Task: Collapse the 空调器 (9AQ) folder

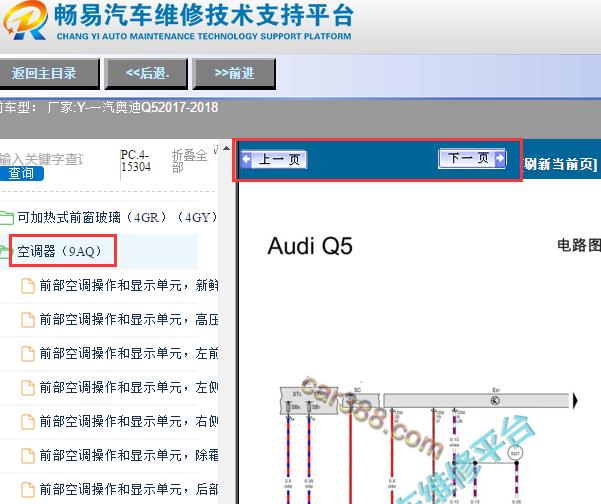Action: (x=60, y=251)
